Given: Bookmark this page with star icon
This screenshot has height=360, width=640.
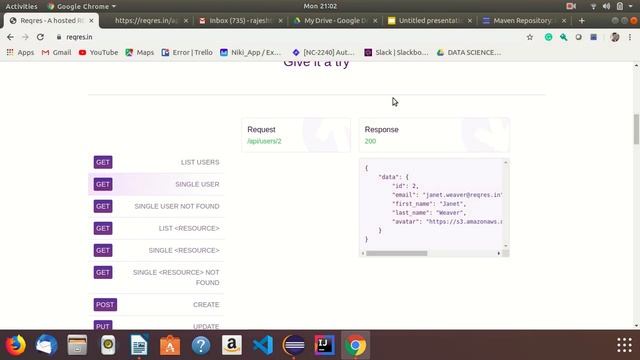Looking at the screenshot, I should click(x=530, y=37).
